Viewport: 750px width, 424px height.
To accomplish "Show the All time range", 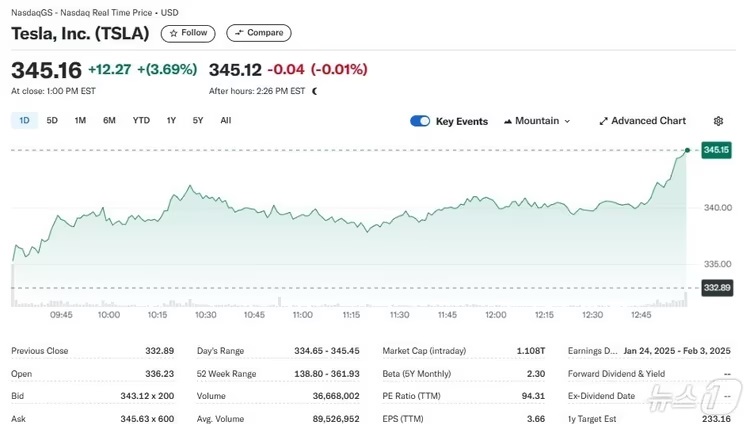I will tap(226, 120).
